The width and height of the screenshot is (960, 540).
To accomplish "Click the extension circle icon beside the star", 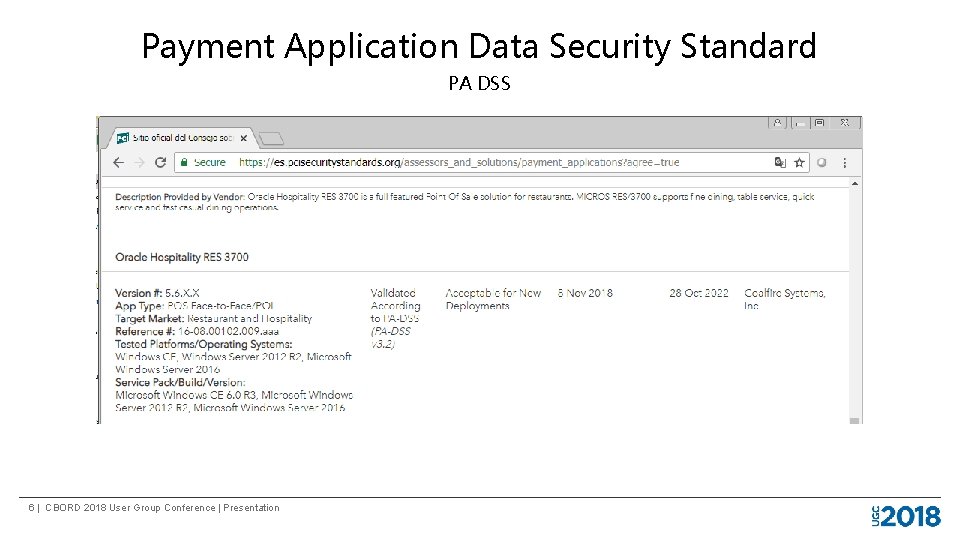I will pos(822,162).
